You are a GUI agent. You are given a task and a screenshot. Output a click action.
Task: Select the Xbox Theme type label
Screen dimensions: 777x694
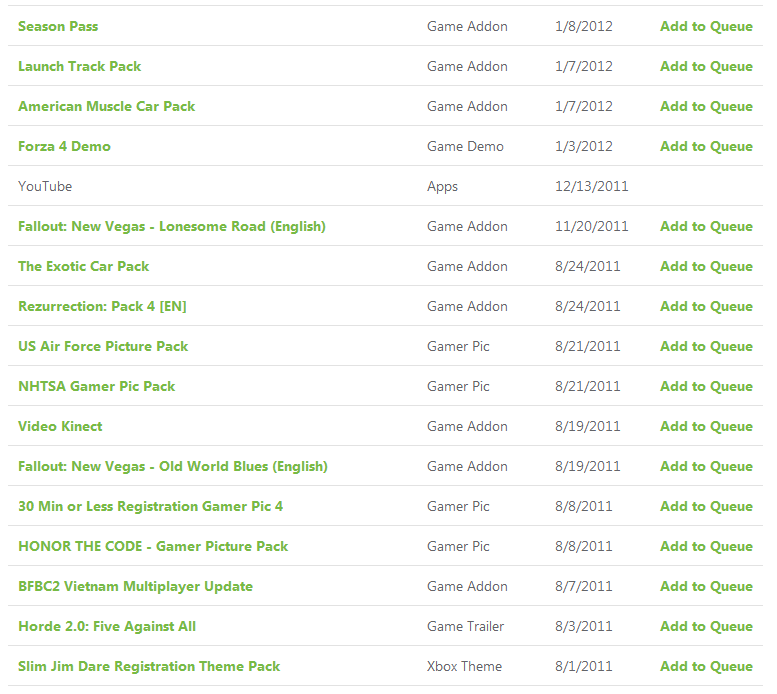pyautogui.click(x=464, y=667)
